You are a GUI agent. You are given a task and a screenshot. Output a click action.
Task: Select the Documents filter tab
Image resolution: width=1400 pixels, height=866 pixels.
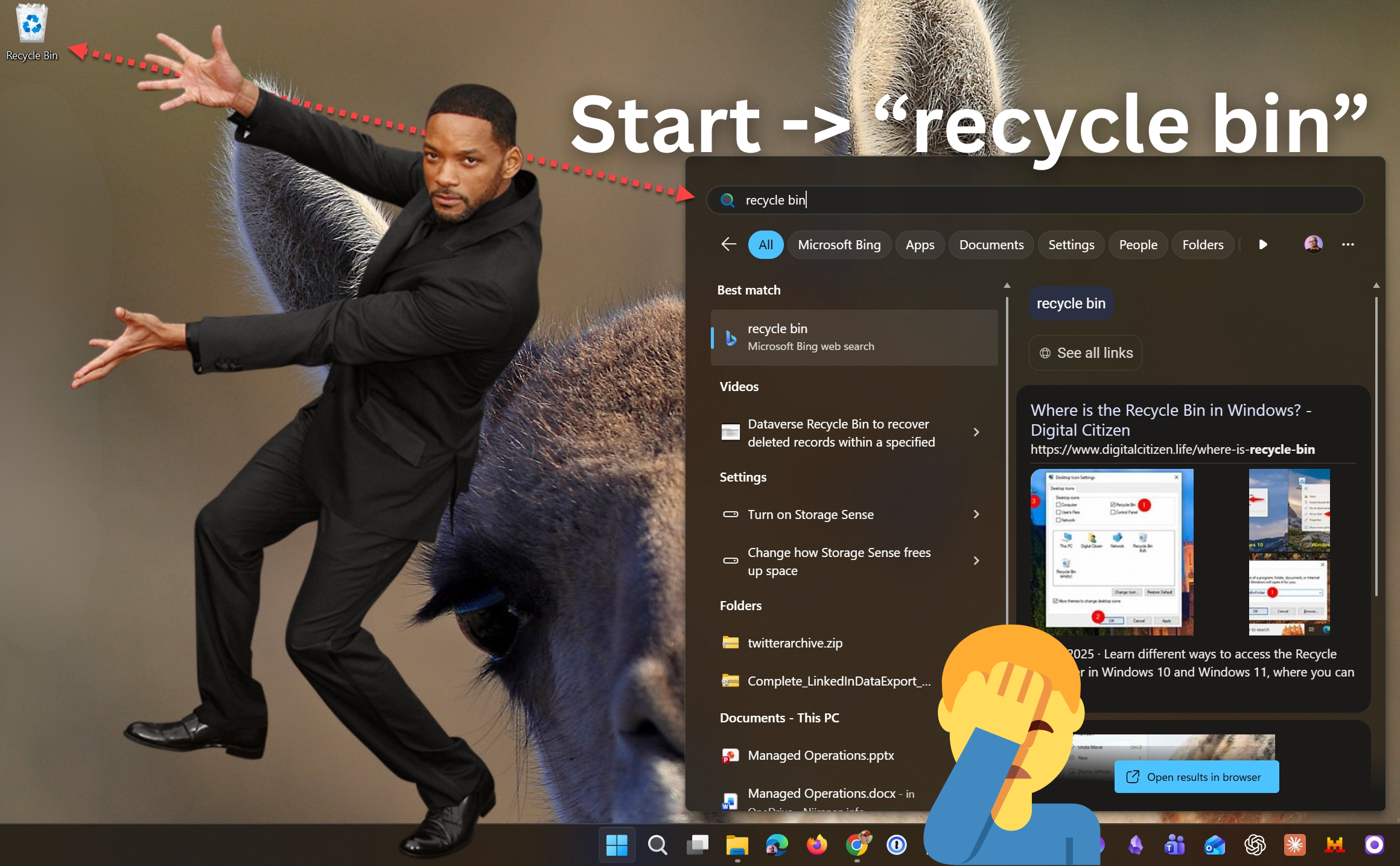(991, 245)
